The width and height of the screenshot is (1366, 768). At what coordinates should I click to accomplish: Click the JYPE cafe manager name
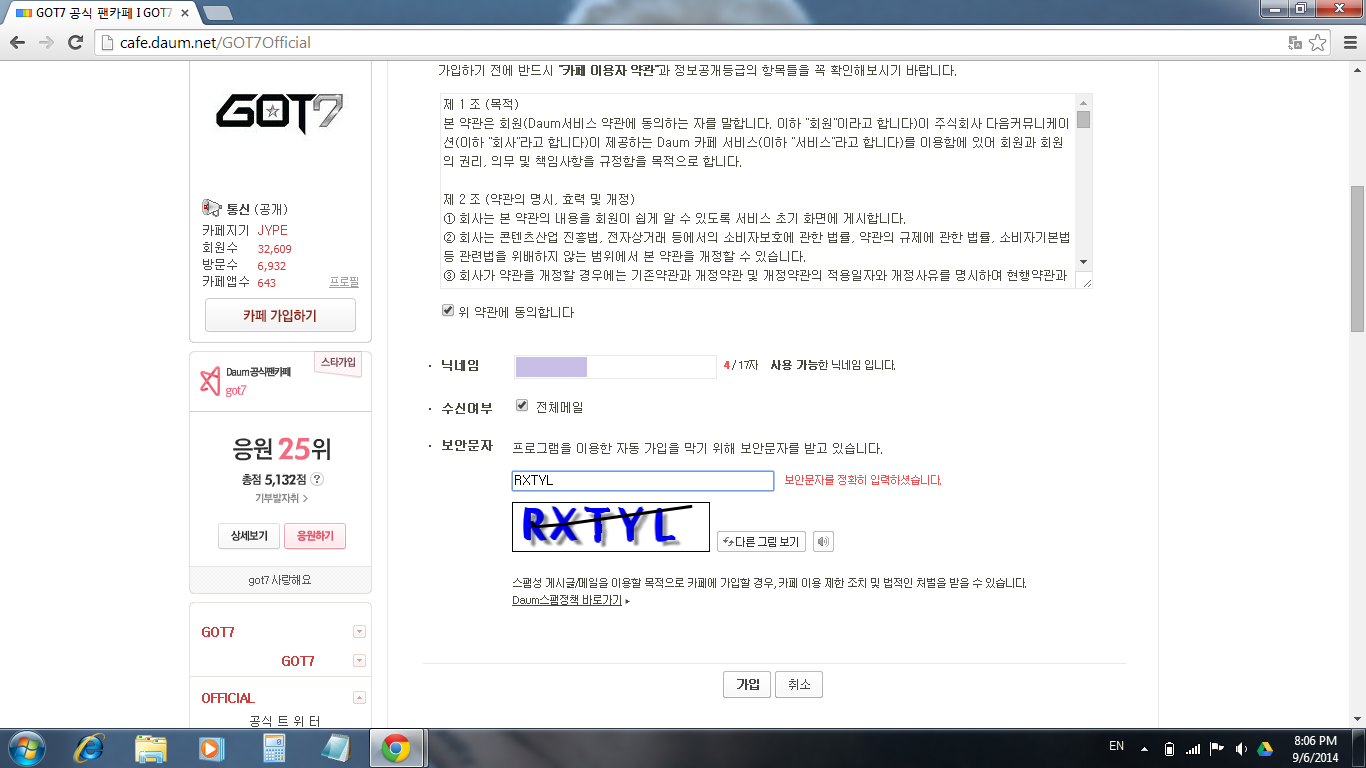tap(273, 230)
